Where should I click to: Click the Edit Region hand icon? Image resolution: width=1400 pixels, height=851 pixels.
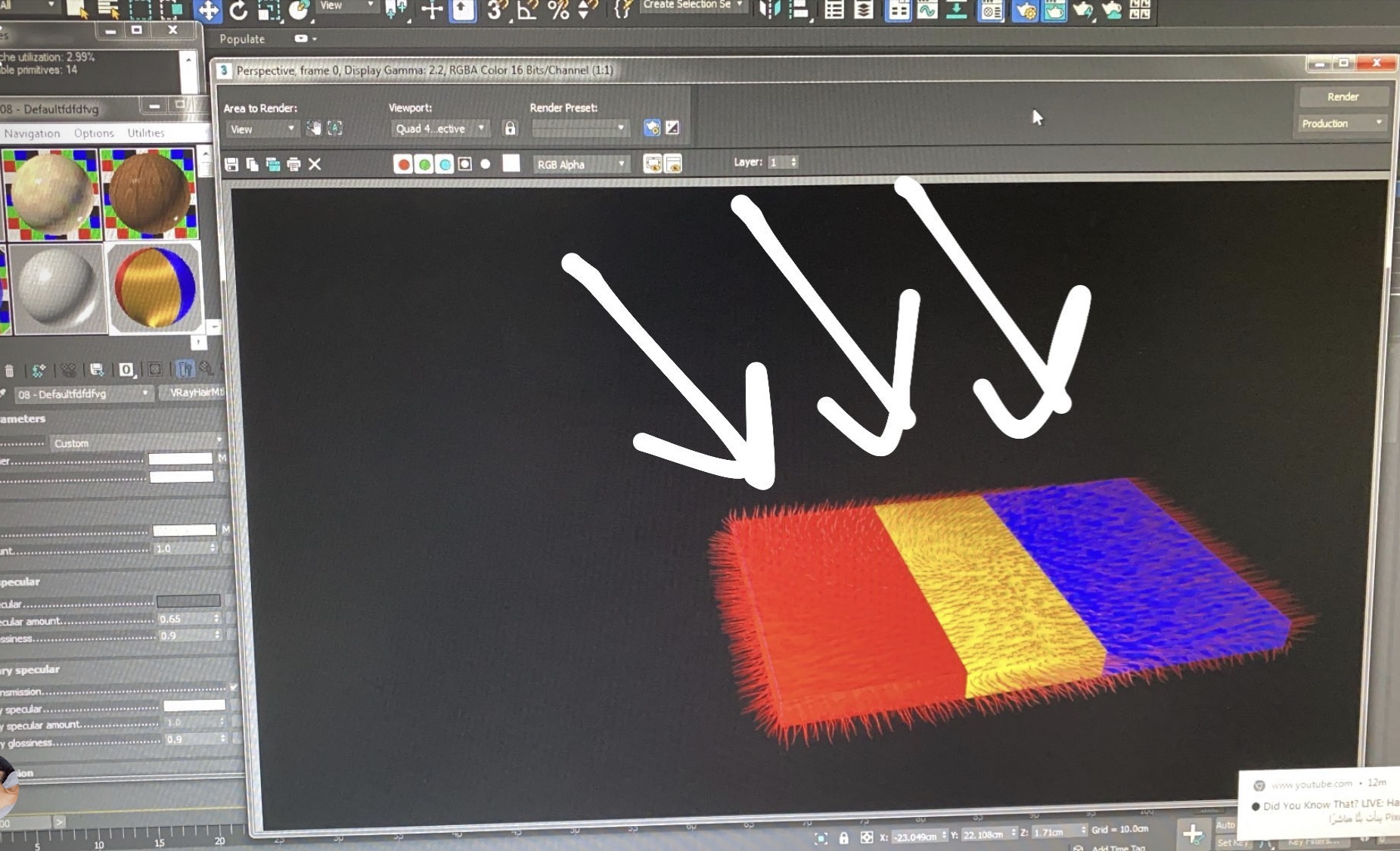pyautogui.click(x=314, y=129)
